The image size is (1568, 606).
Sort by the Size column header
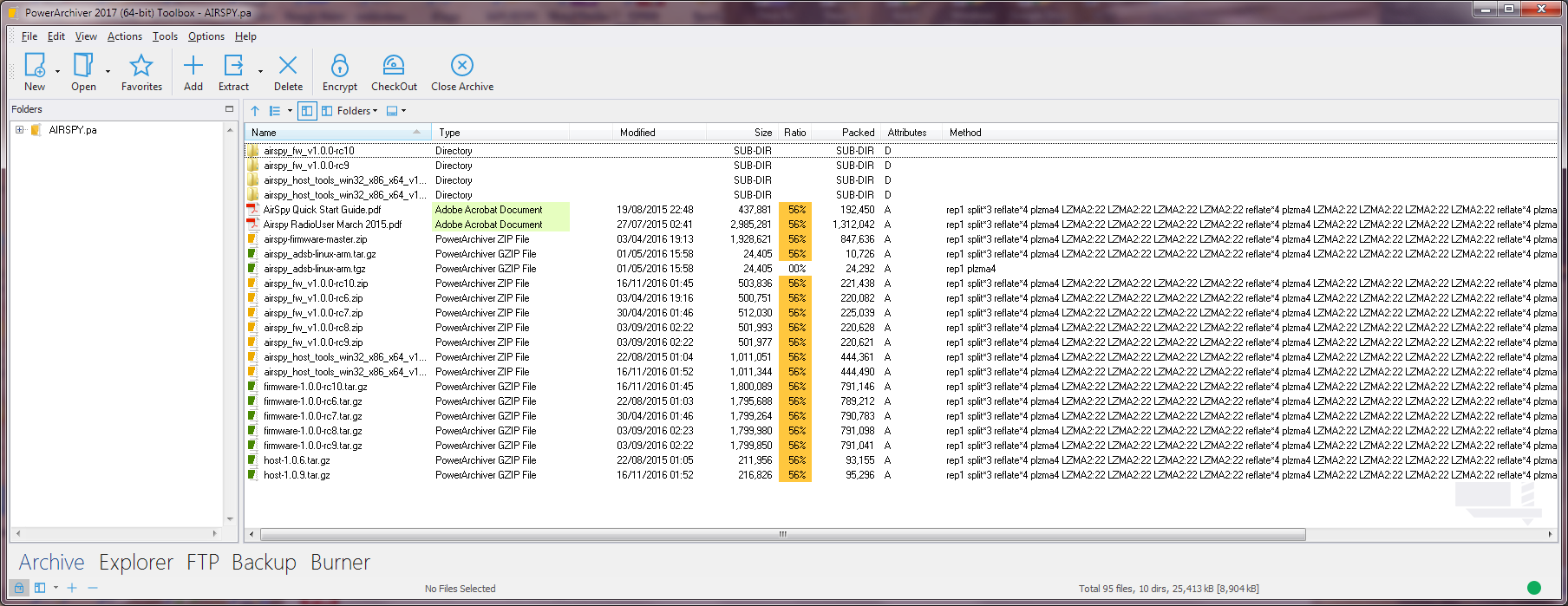click(742, 133)
